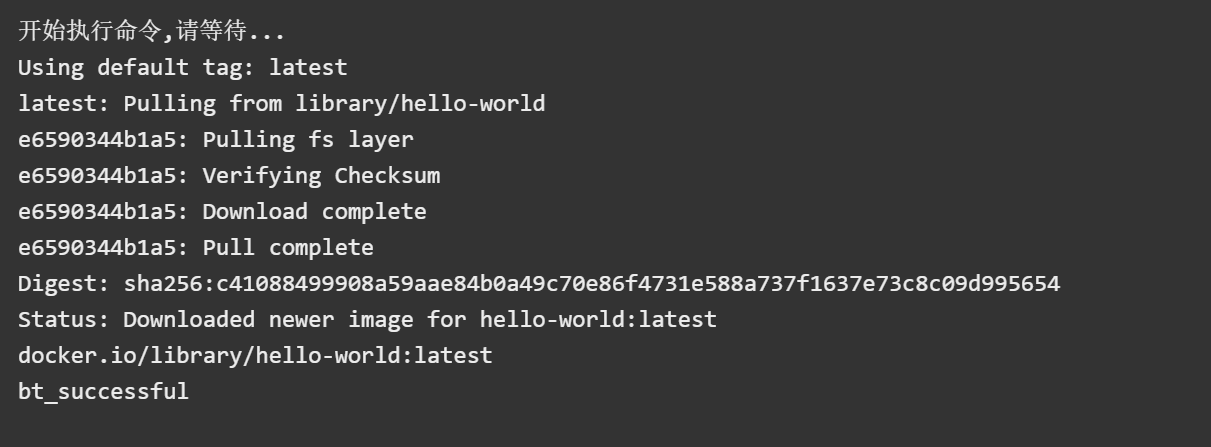
Task: Click the "bt_successful" text
Action: coord(103,392)
